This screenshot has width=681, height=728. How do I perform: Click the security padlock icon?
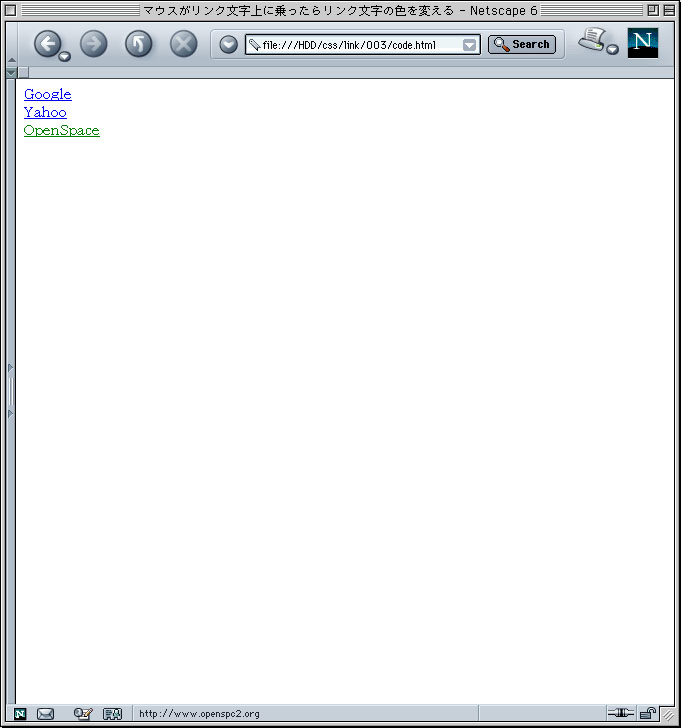click(x=648, y=713)
